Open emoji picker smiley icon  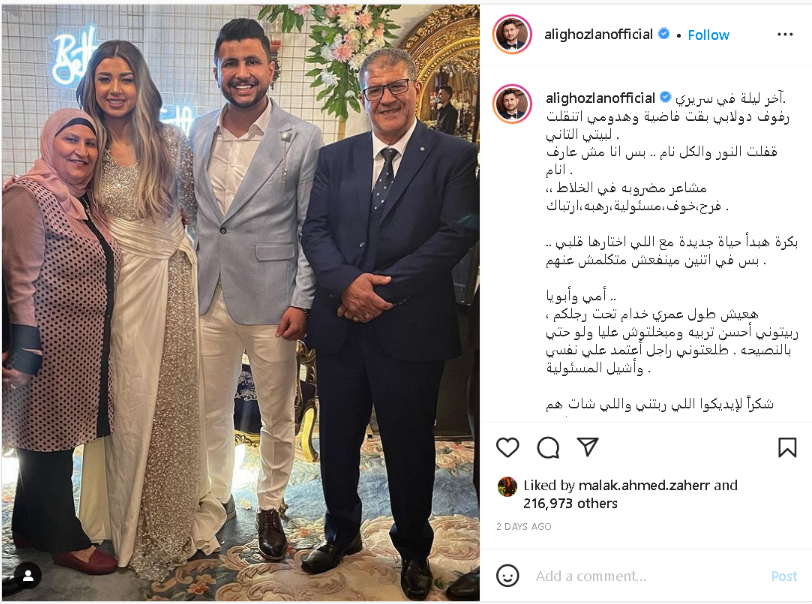tap(508, 576)
